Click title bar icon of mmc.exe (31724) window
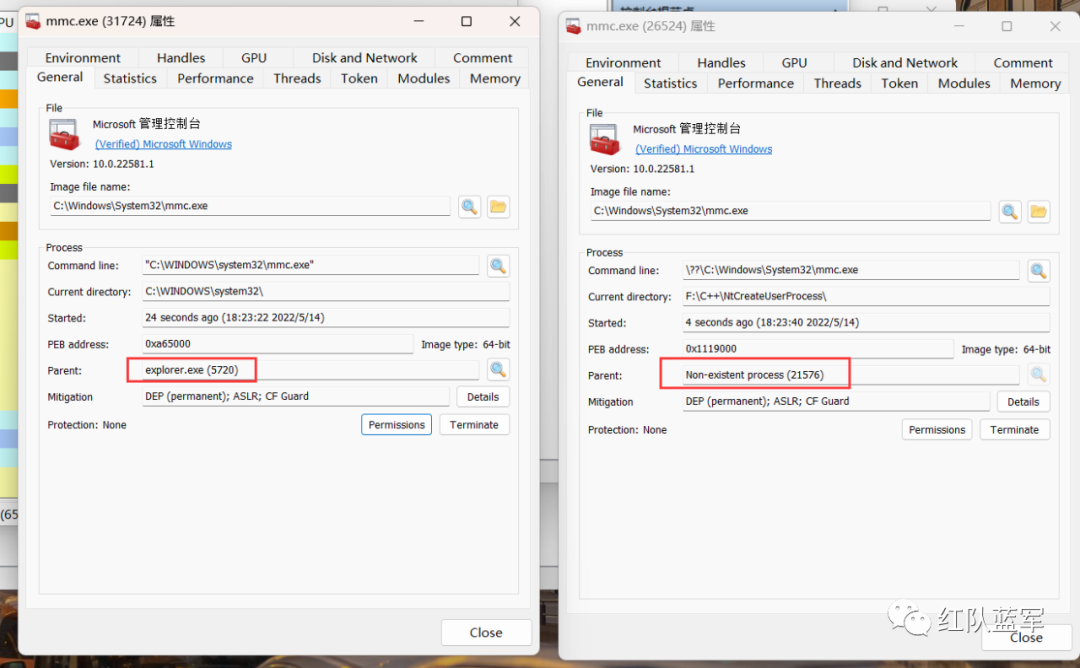The image size is (1080, 668). coord(33,21)
